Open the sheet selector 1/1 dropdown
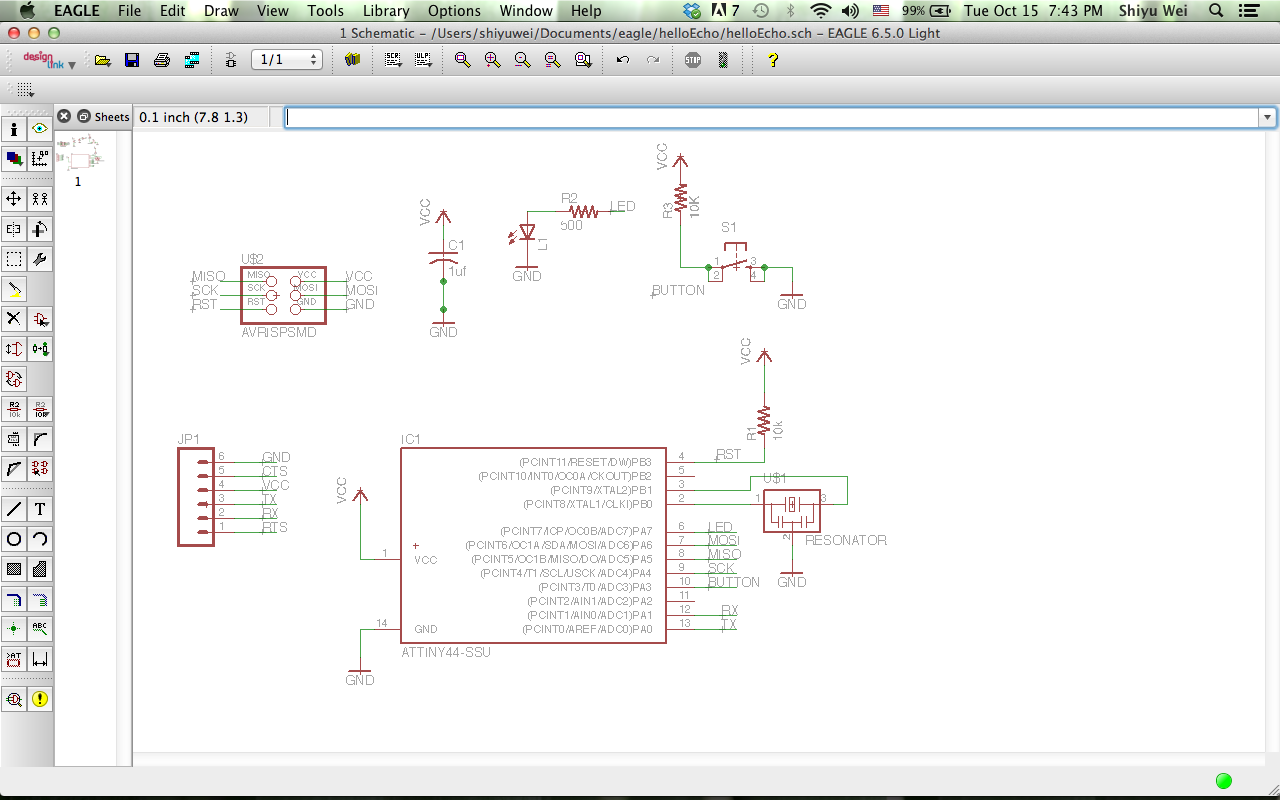 pyautogui.click(x=286, y=60)
